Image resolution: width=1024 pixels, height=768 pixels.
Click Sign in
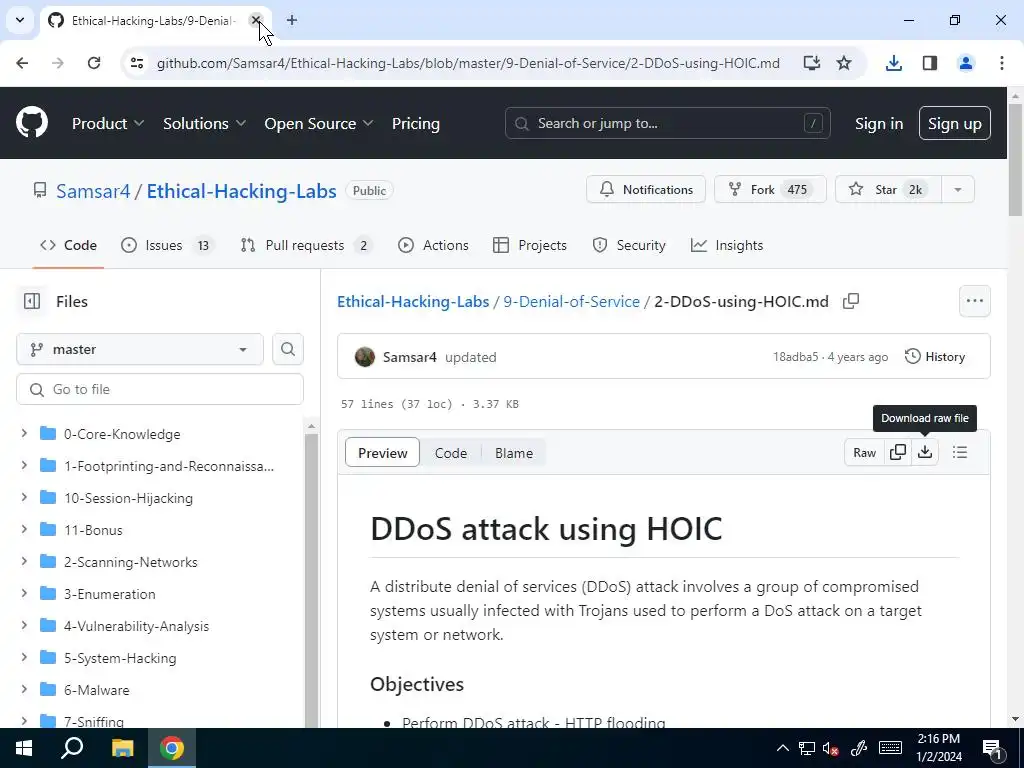click(x=879, y=123)
